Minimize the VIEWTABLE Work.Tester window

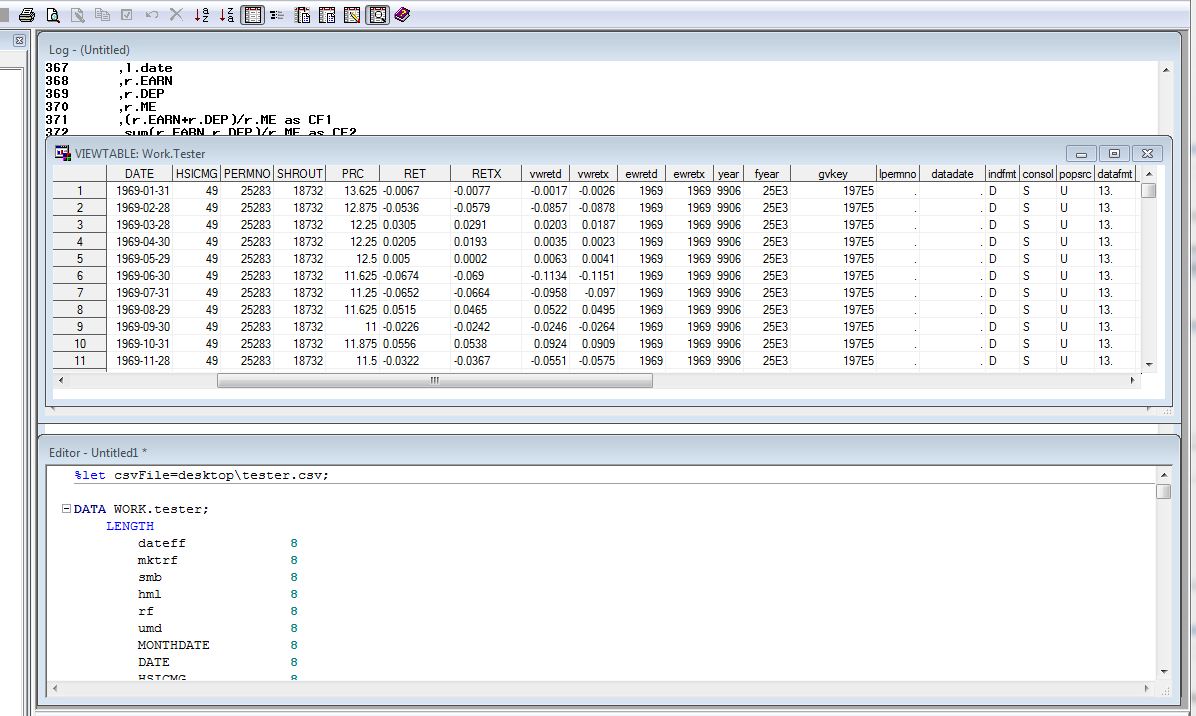click(x=1081, y=153)
